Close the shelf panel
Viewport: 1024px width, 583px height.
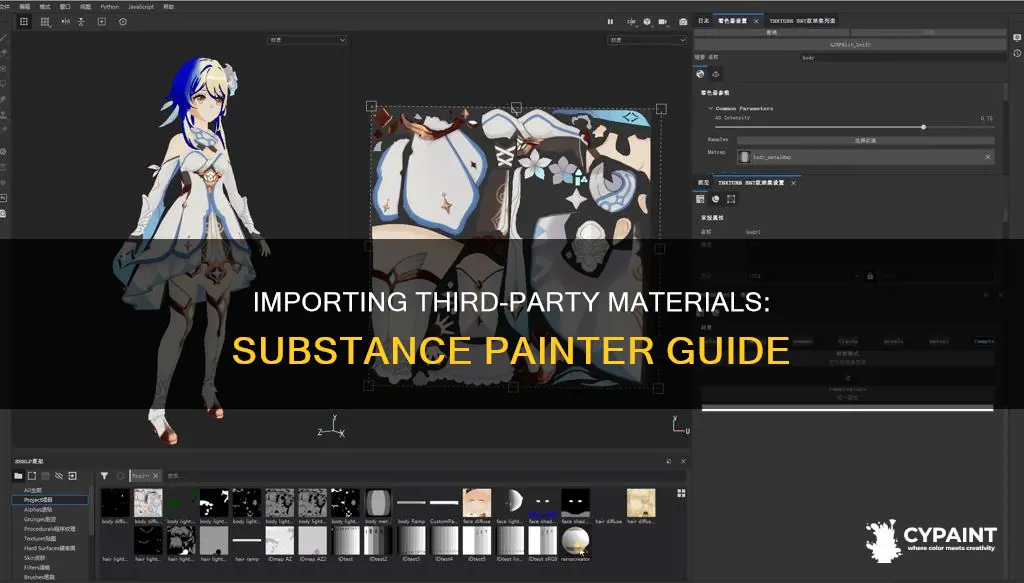(x=683, y=461)
